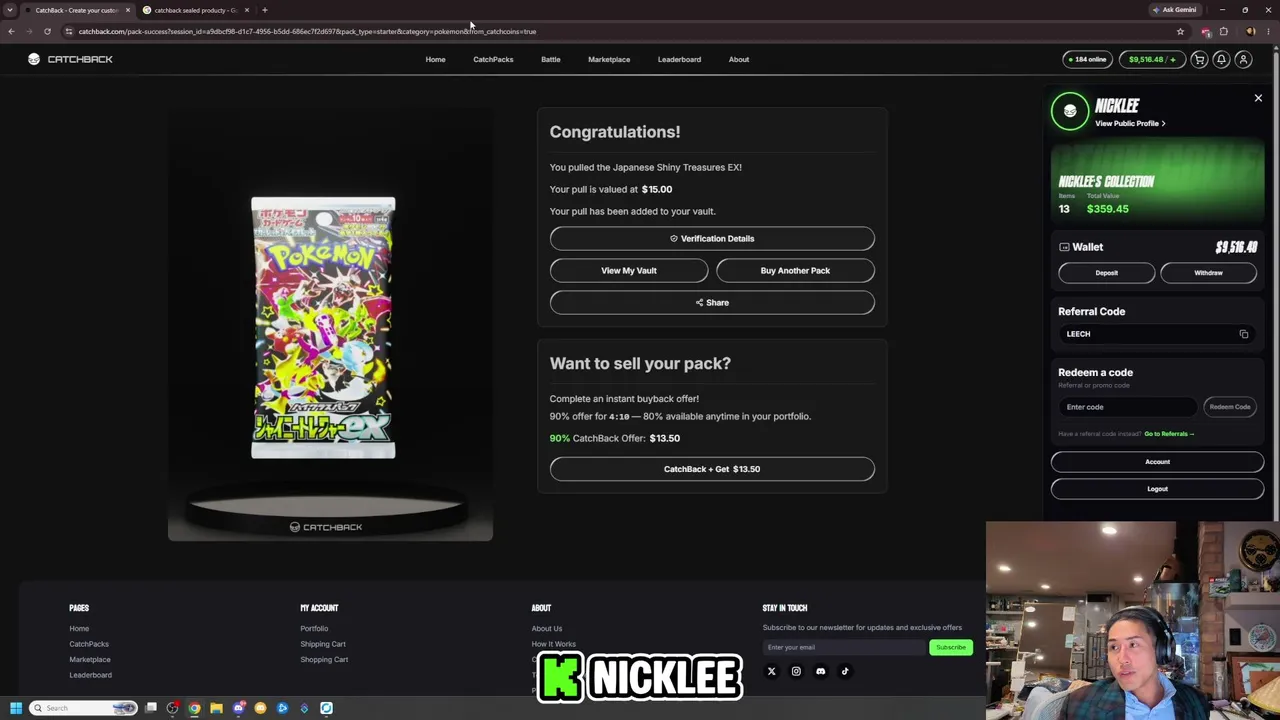Open footer How It Works link
The image size is (1280, 720).
(554, 644)
